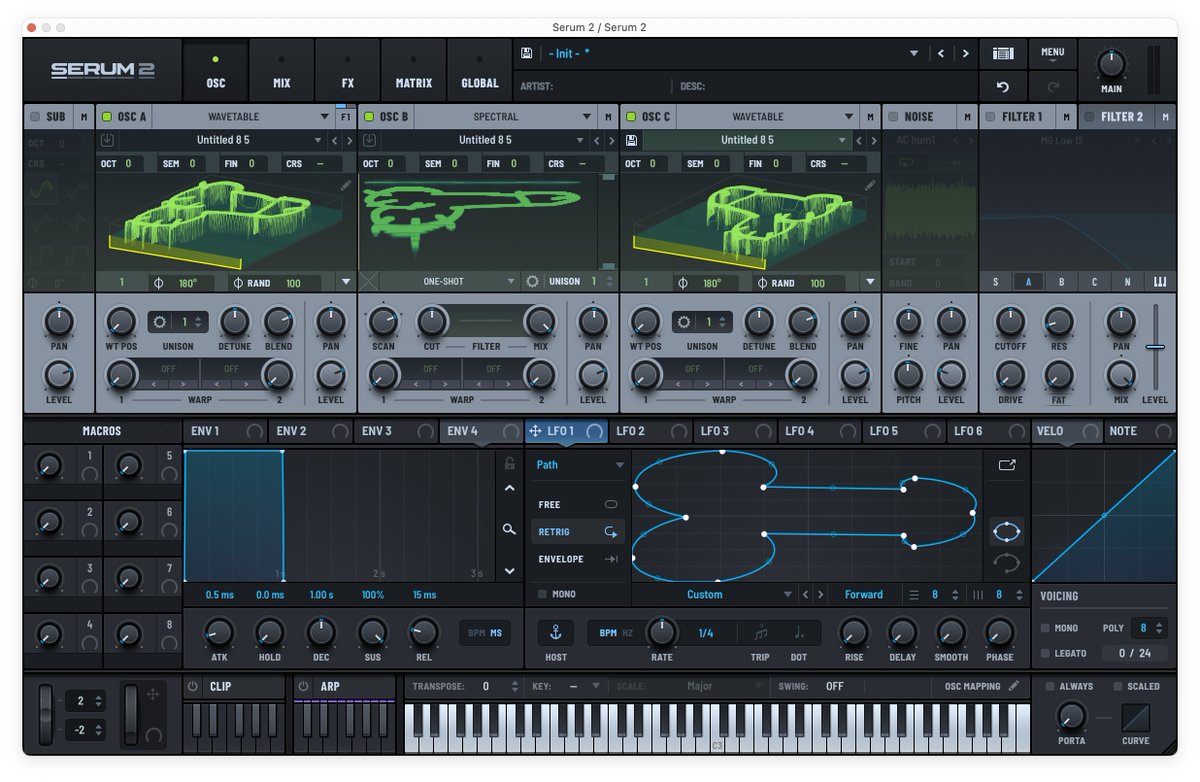The height and width of the screenshot is (782, 1200).
Task: Click the CLIP power icon
Action: click(193, 687)
